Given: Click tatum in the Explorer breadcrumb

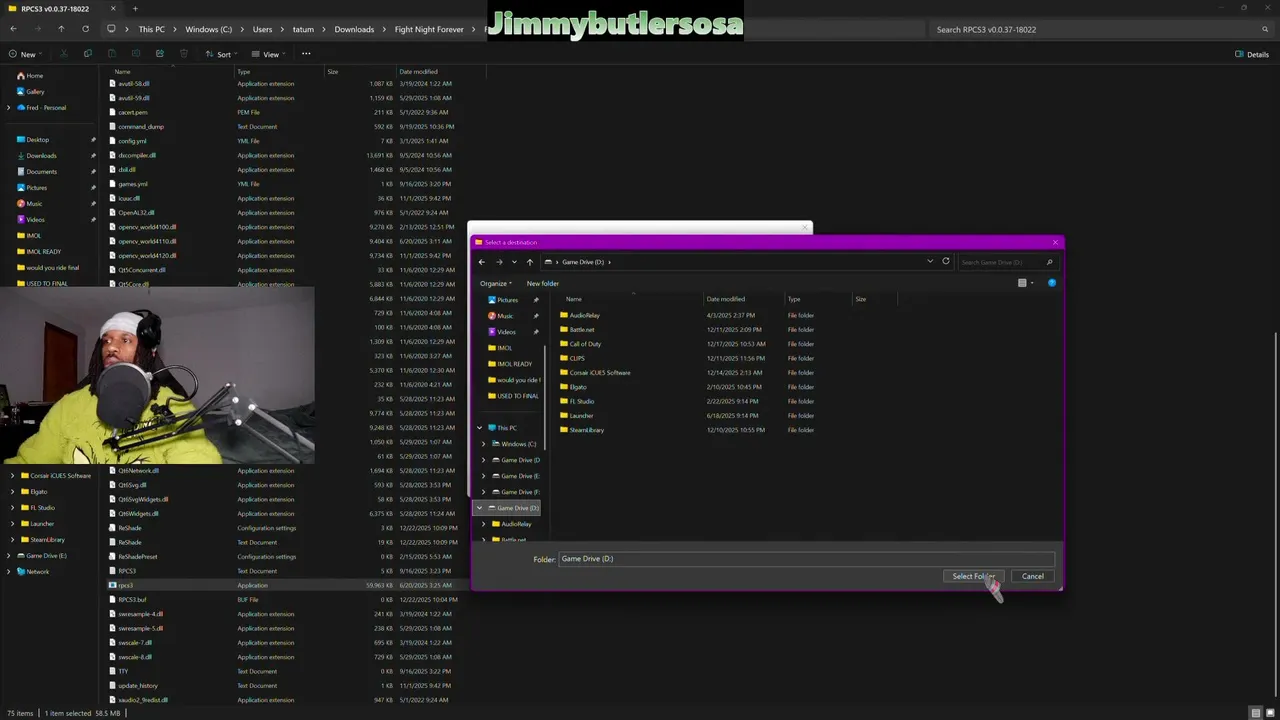Looking at the screenshot, I should click(x=303, y=29).
